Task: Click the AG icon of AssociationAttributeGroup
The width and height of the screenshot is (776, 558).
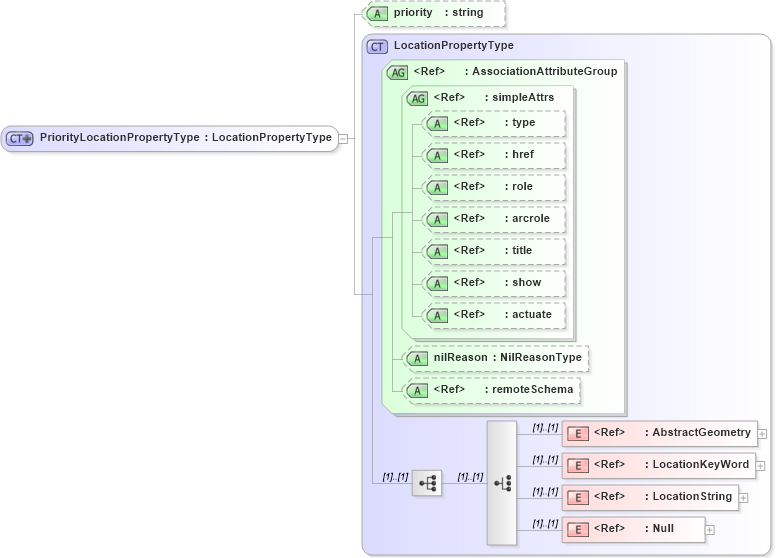Action: (397, 73)
